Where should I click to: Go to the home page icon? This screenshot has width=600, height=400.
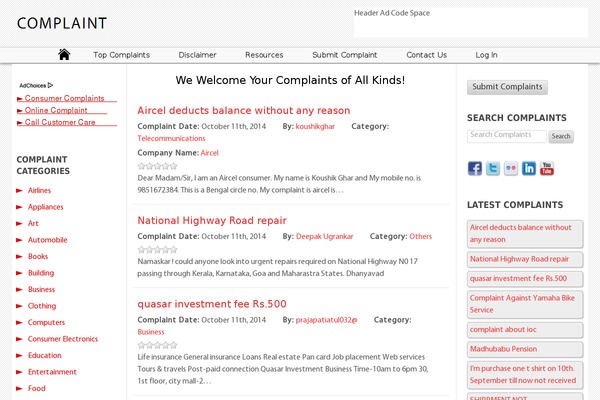pyautogui.click(x=64, y=54)
